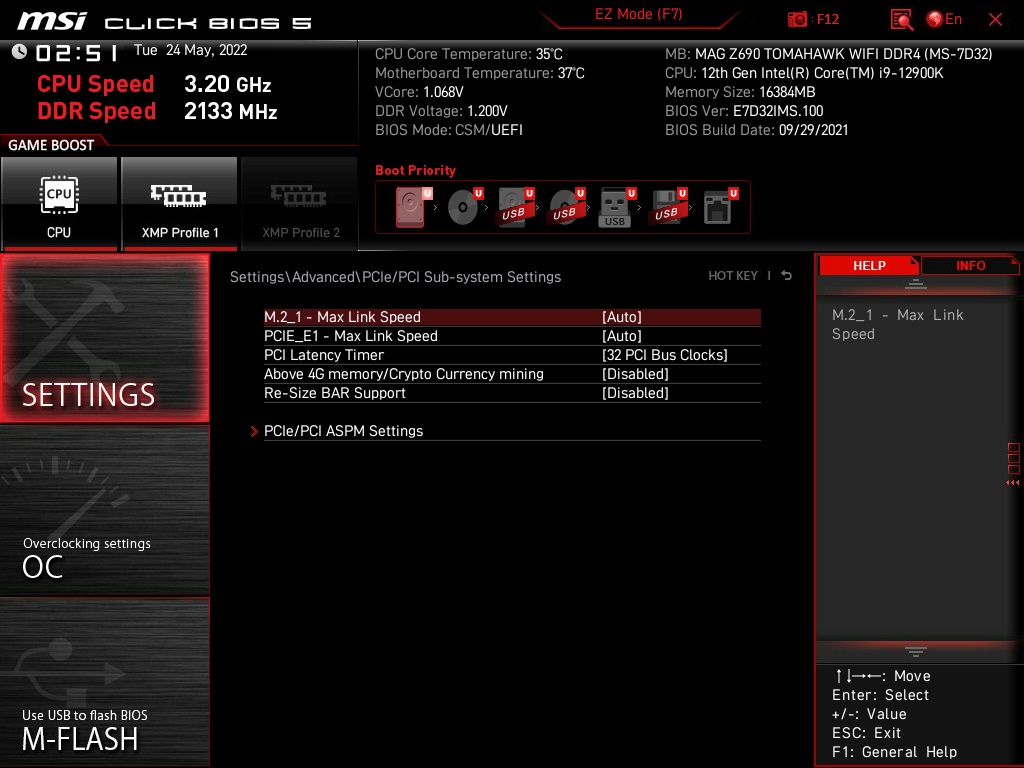Image resolution: width=1024 pixels, height=768 pixels.
Task: Open the HOT KEY list
Action: pyautogui.click(x=733, y=276)
